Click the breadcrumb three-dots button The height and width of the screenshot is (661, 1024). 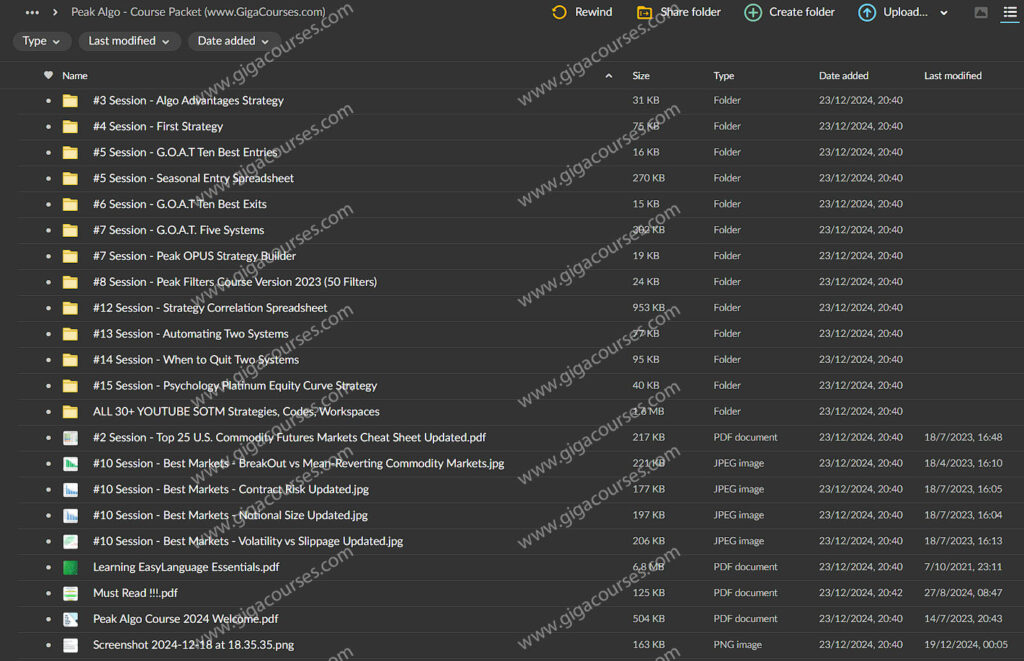[x=32, y=12]
